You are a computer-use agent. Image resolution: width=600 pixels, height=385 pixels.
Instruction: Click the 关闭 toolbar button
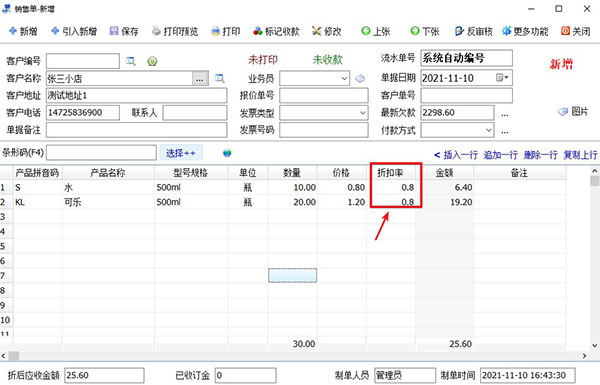[576, 31]
